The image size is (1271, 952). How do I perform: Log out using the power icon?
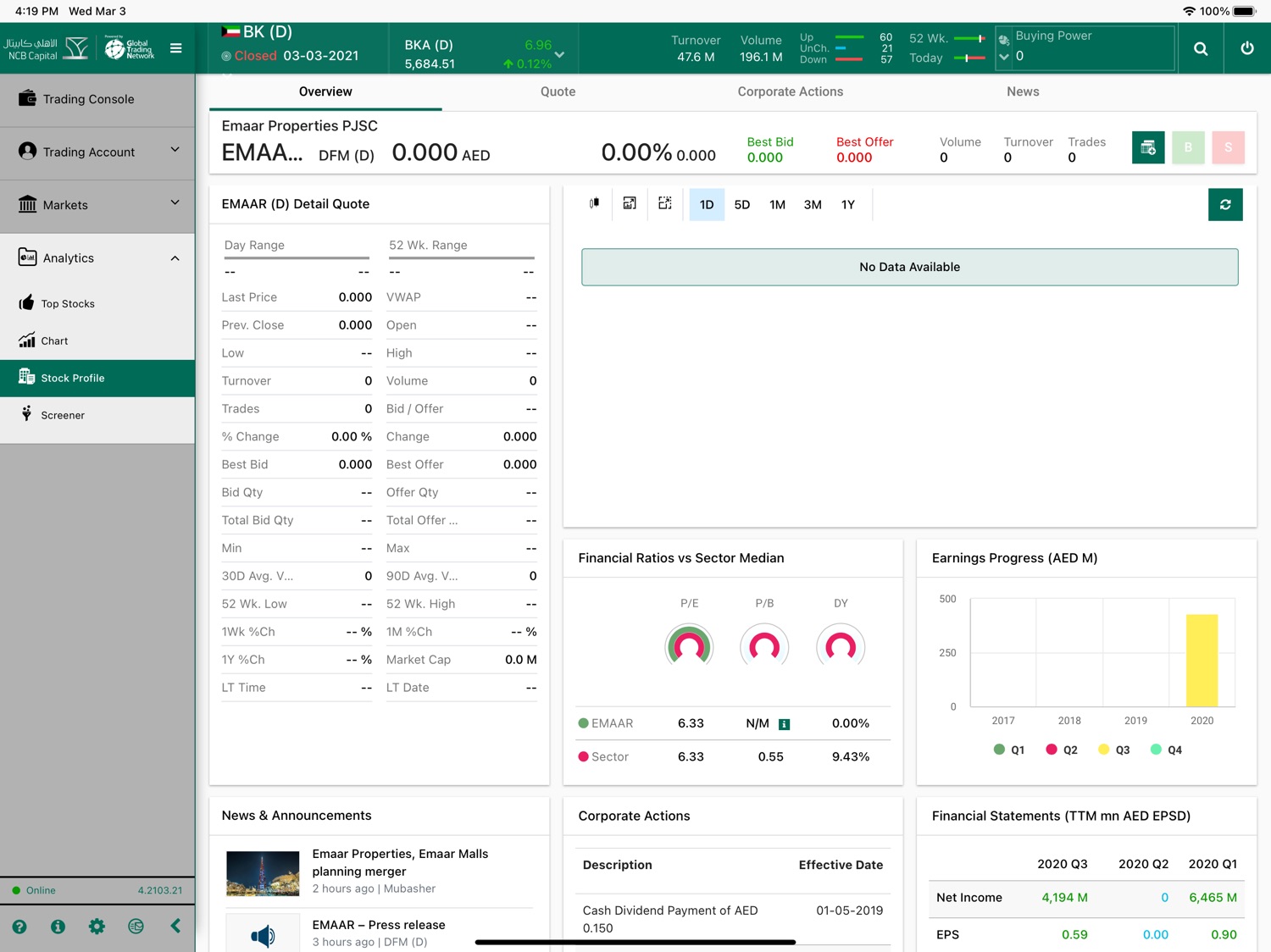[1247, 48]
